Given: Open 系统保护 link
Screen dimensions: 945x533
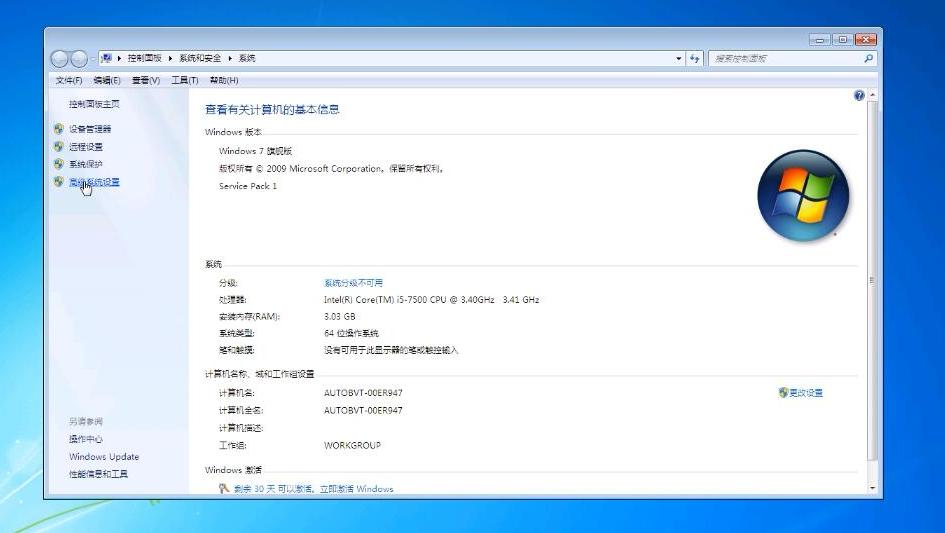Looking at the screenshot, I should 86,164.
